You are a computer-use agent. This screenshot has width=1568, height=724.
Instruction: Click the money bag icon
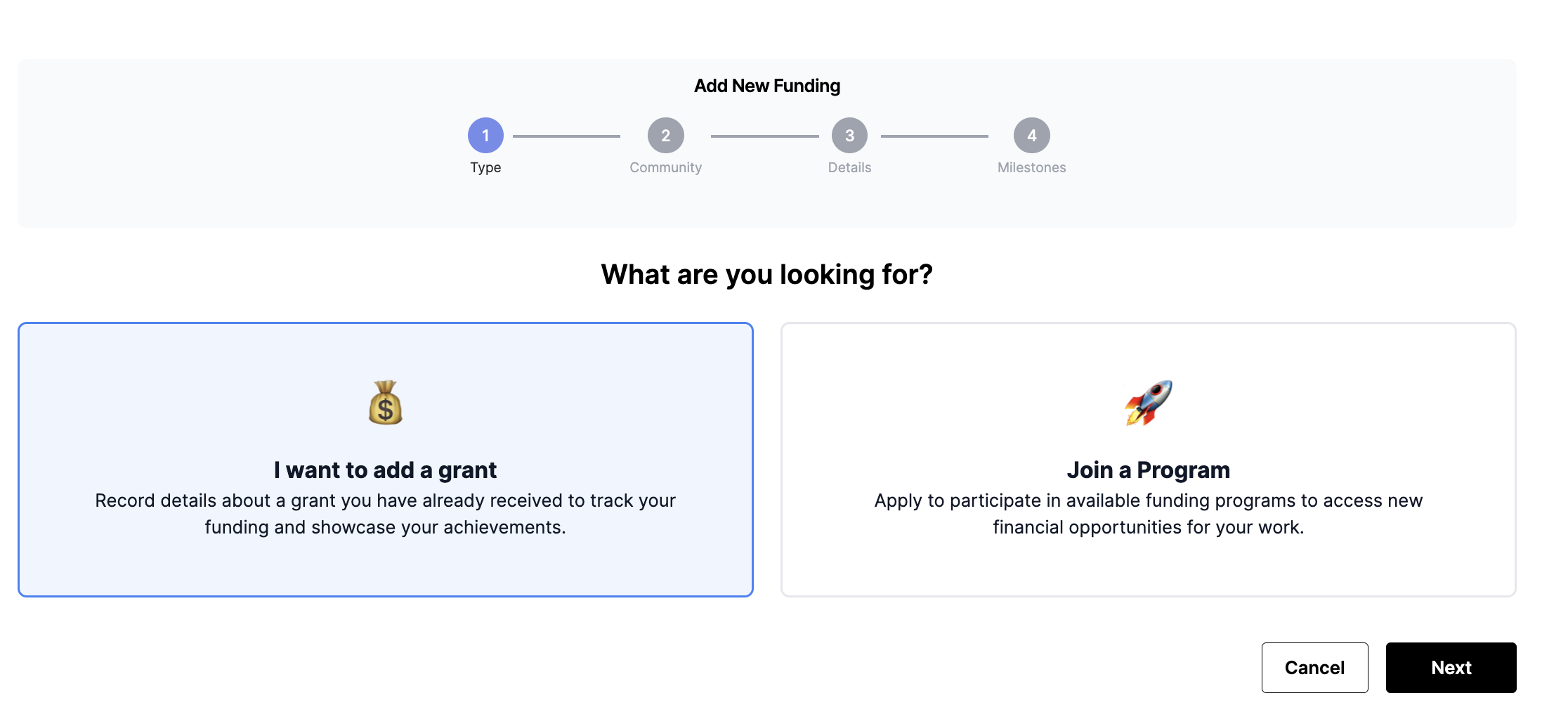click(x=385, y=403)
